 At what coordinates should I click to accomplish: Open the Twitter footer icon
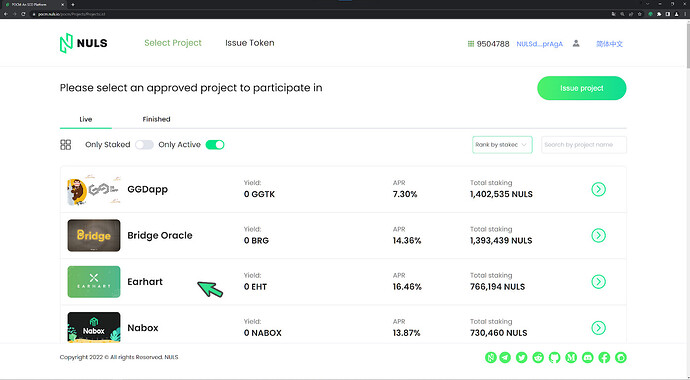tap(521, 357)
